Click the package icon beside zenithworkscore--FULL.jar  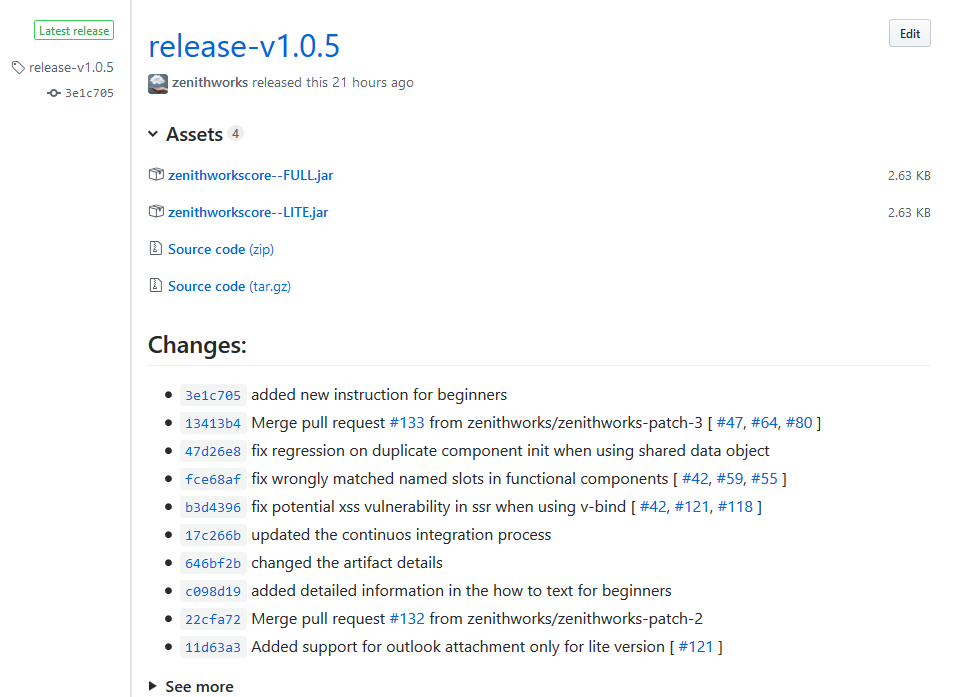(x=157, y=174)
